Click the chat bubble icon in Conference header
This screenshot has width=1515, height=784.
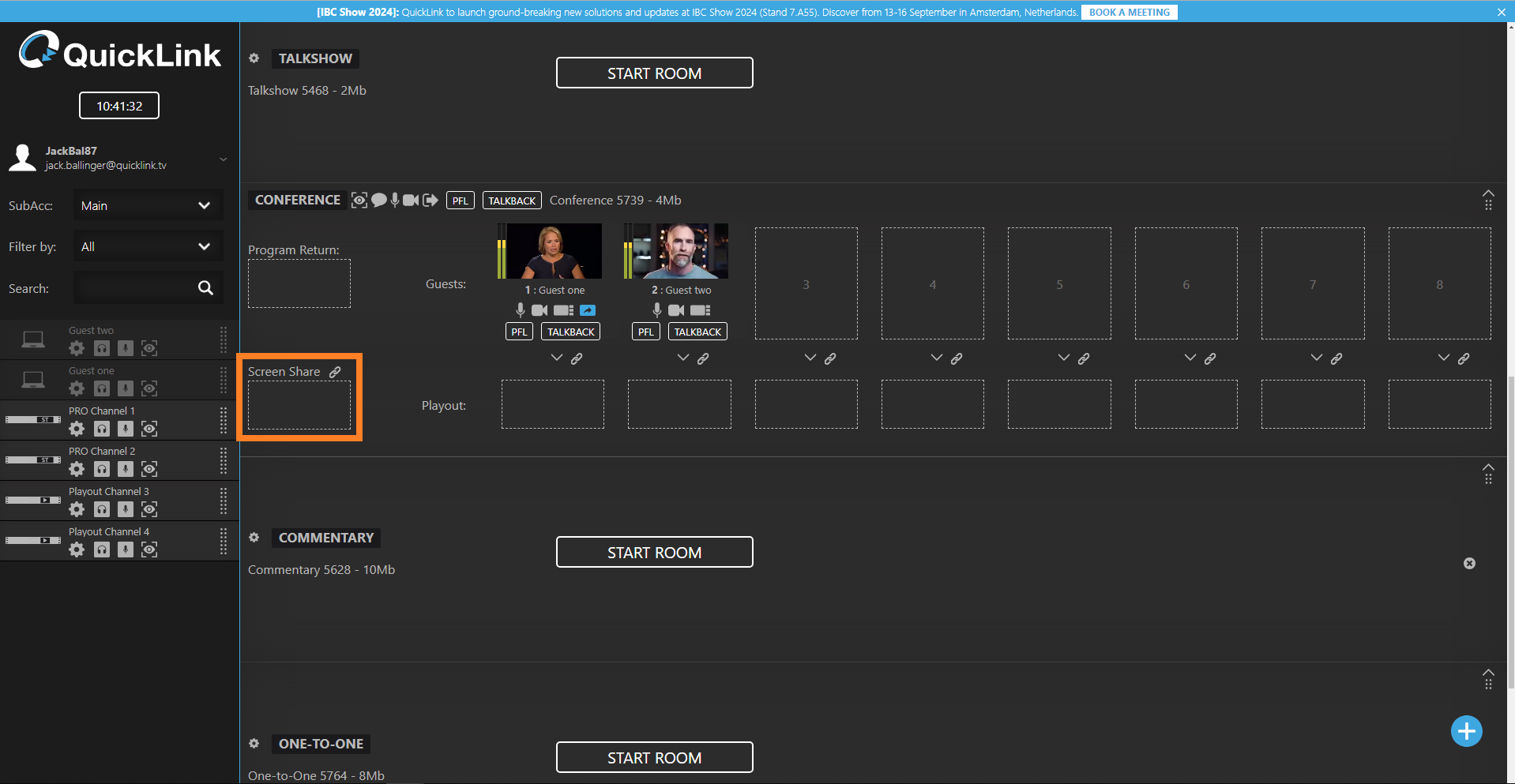[x=379, y=201]
